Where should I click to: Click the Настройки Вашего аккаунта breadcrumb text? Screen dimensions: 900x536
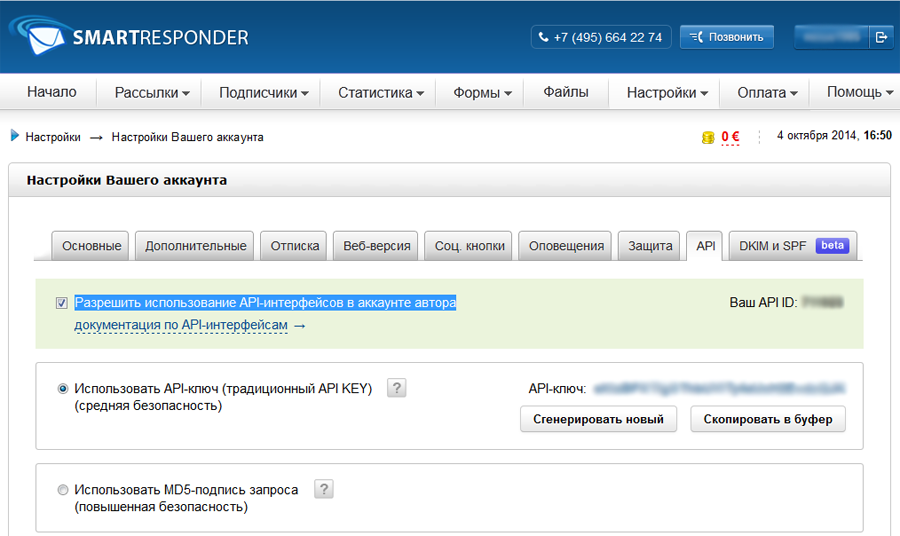[x=187, y=137]
